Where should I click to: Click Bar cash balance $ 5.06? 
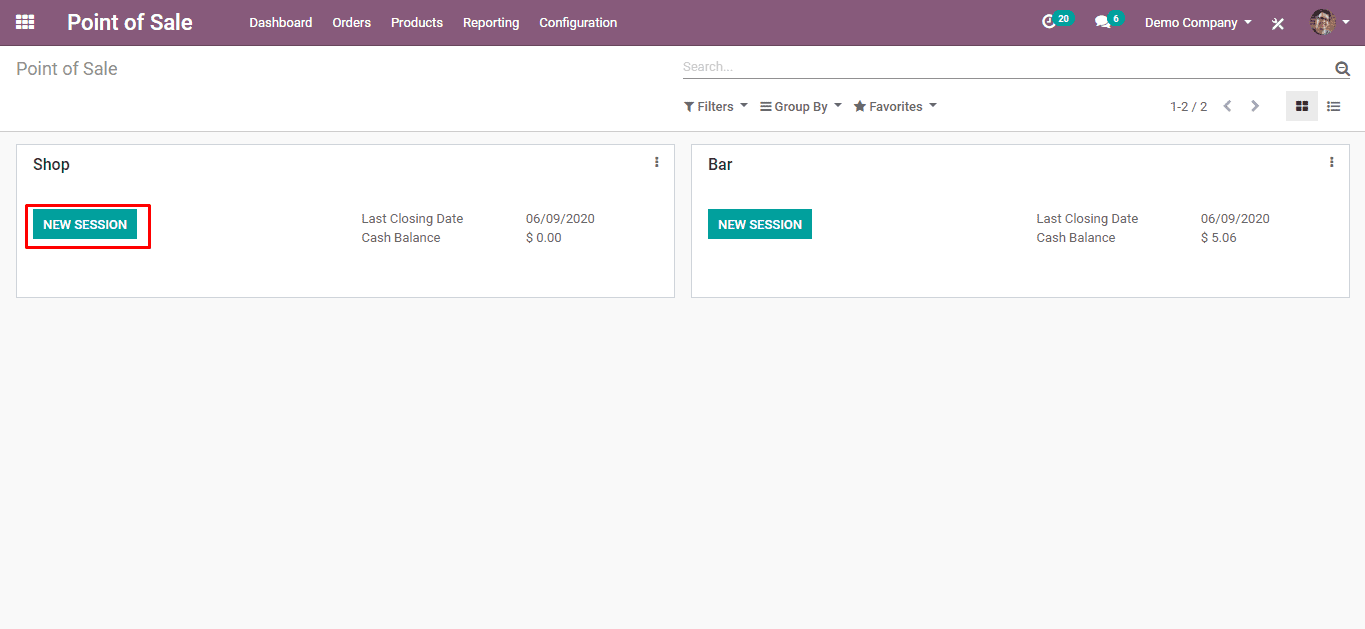click(1219, 238)
